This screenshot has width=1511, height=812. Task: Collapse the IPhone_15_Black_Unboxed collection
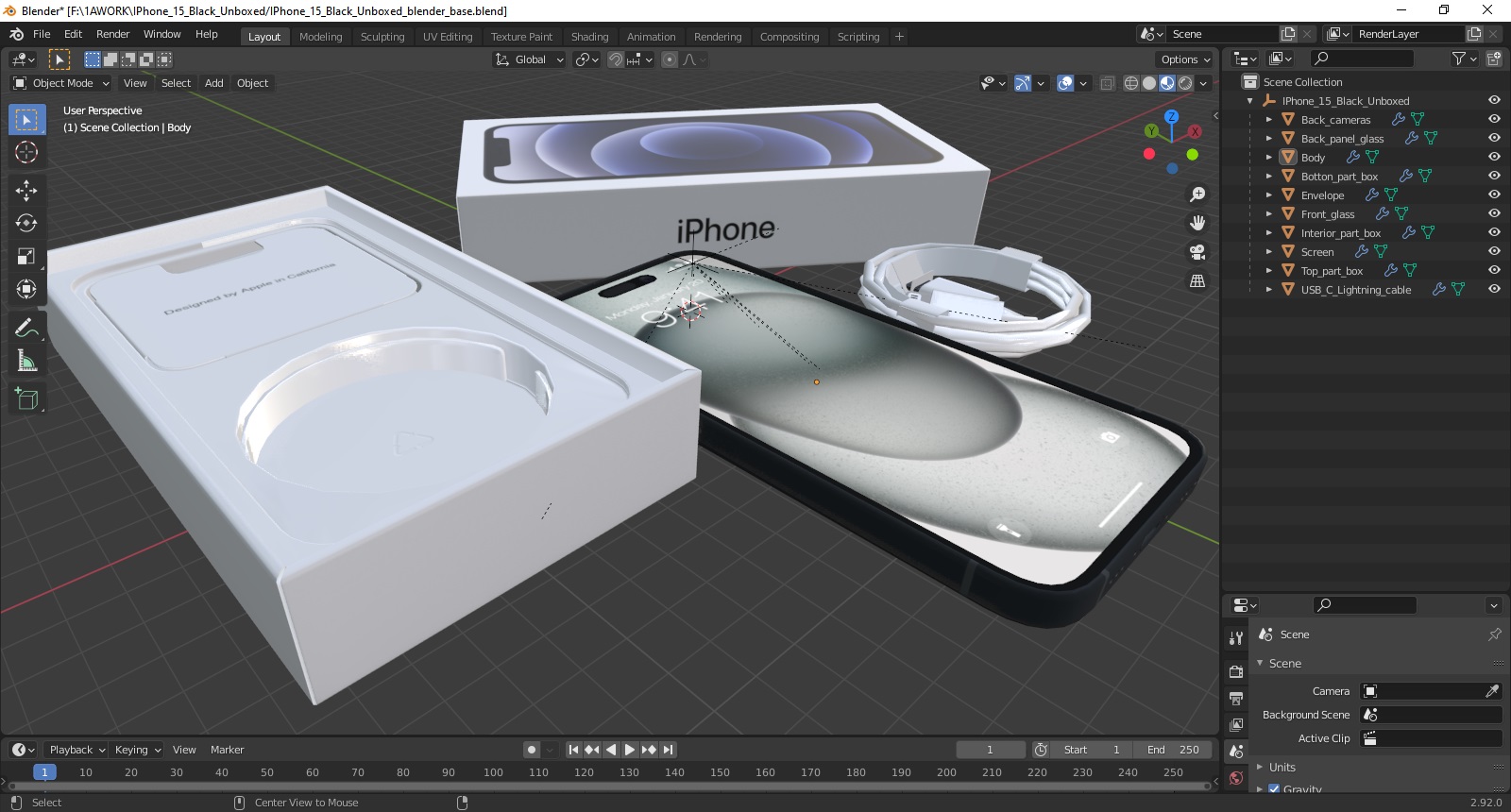pyautogui.click(x=1250, y=100)
